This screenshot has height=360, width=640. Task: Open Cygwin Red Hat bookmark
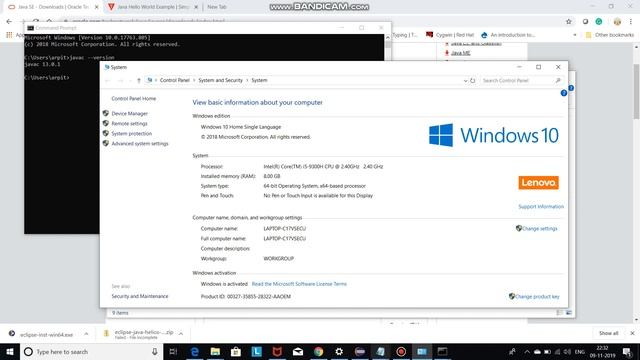[450, 35]
